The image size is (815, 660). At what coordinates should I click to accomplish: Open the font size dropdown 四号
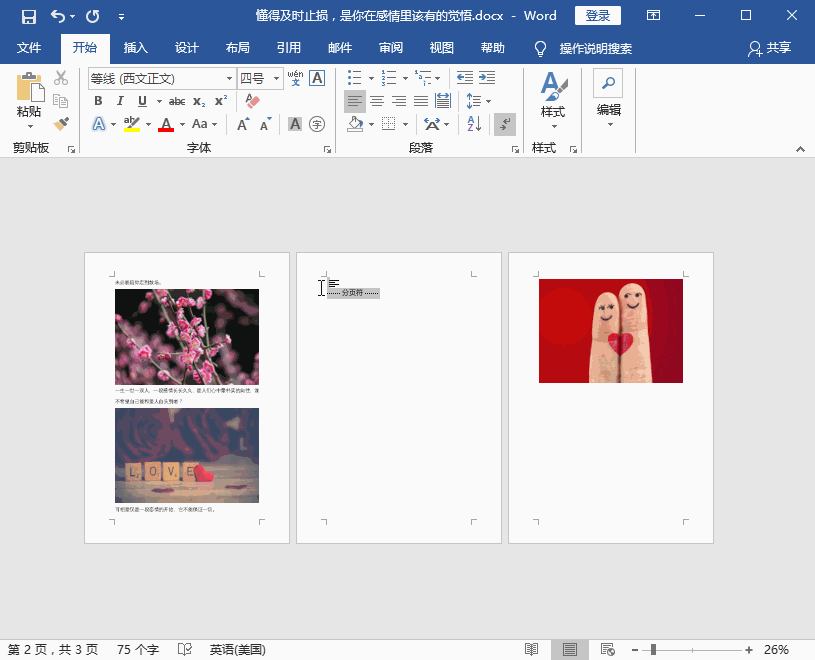point(277,78)
